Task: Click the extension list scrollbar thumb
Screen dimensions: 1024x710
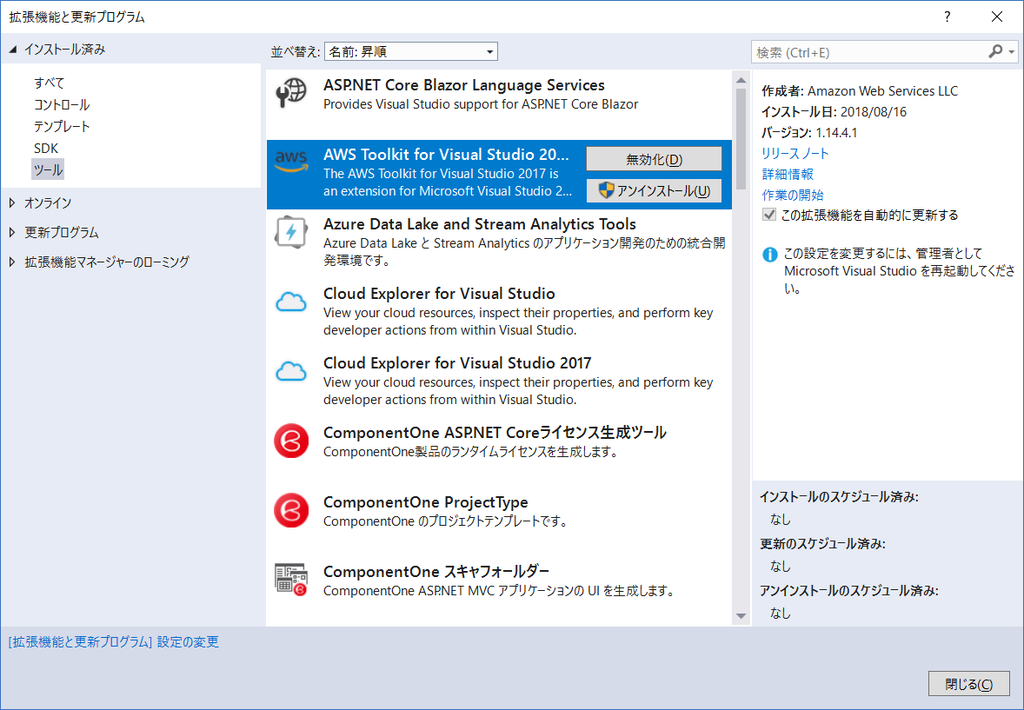Action: (741, 139)
